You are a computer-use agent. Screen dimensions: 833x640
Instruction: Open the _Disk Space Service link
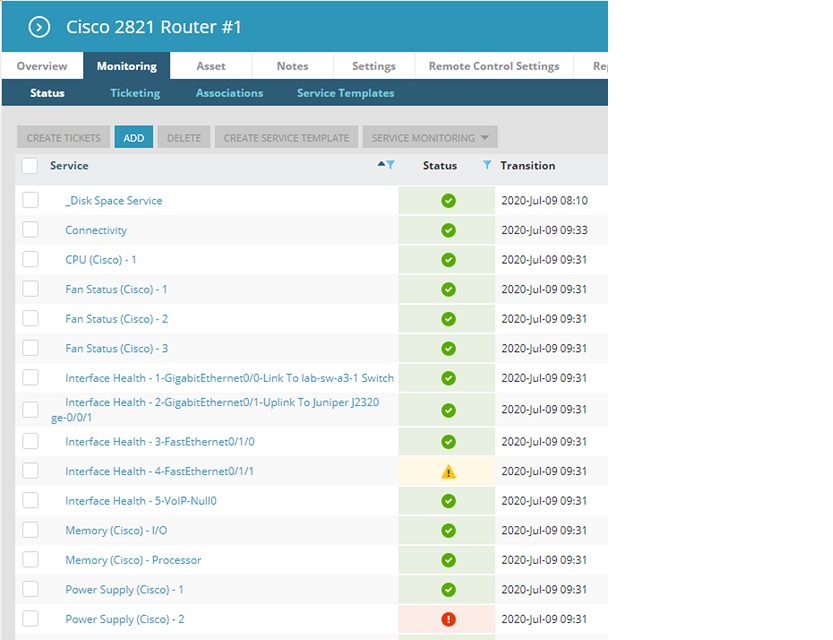(x=114, y=201)
